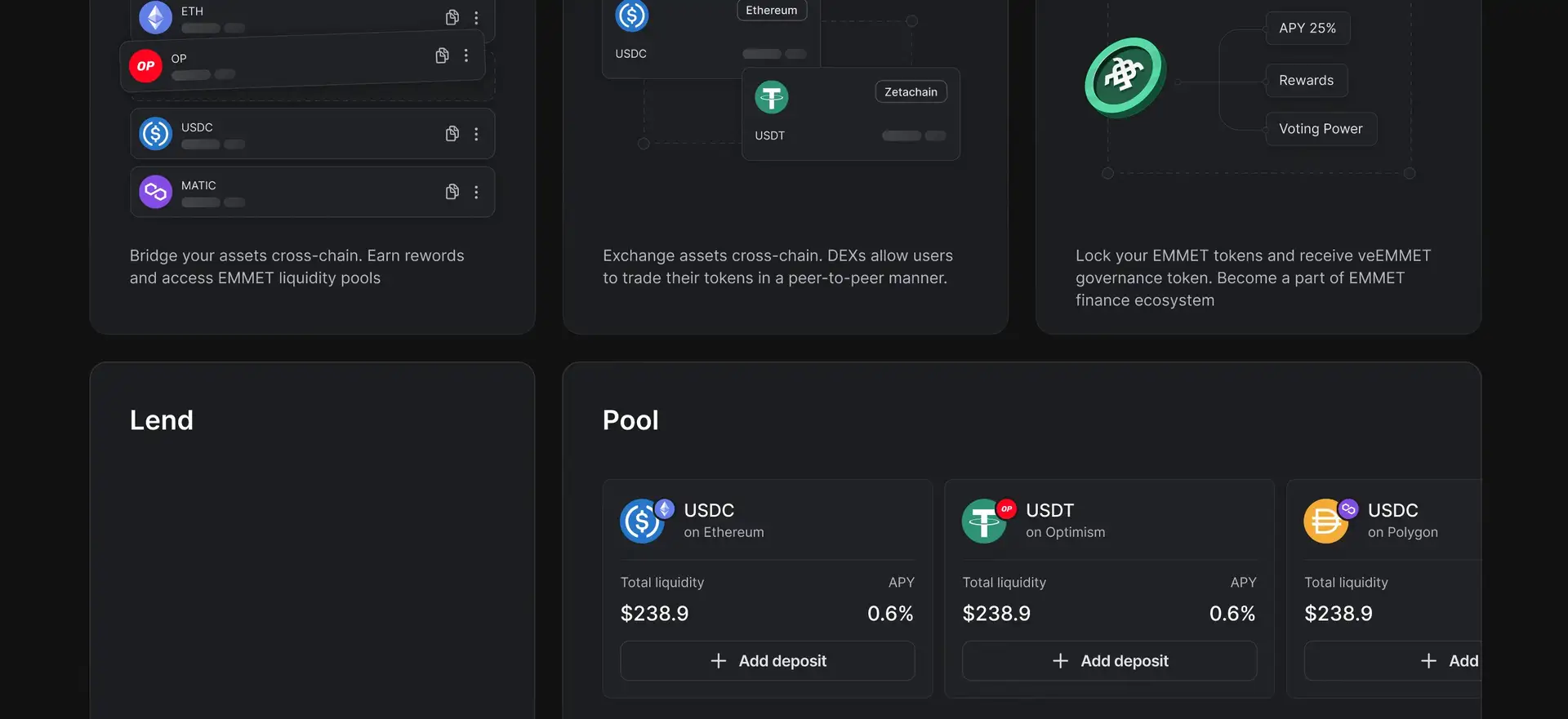
Task: Open three-dot menu for ETH row
Action: click(476, 17)
